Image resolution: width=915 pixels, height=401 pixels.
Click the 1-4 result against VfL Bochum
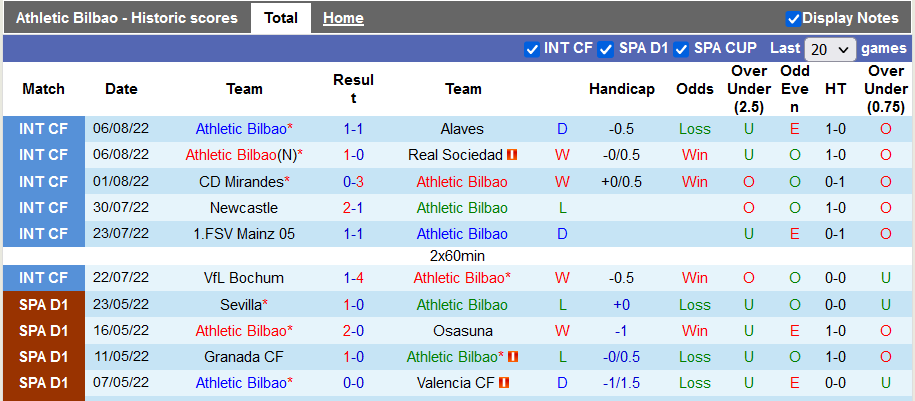tap(353, 278)
